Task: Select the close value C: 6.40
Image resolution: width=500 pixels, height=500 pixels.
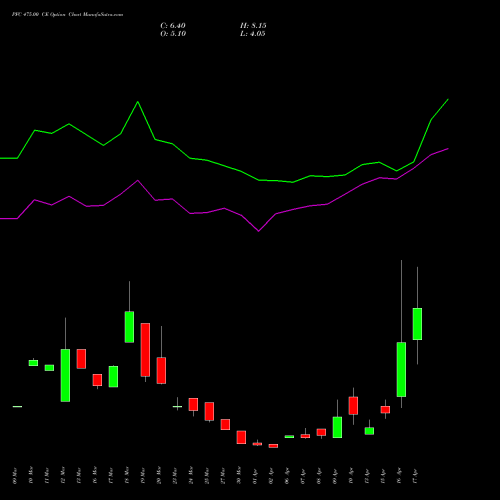Action: [x=173, y=26]
